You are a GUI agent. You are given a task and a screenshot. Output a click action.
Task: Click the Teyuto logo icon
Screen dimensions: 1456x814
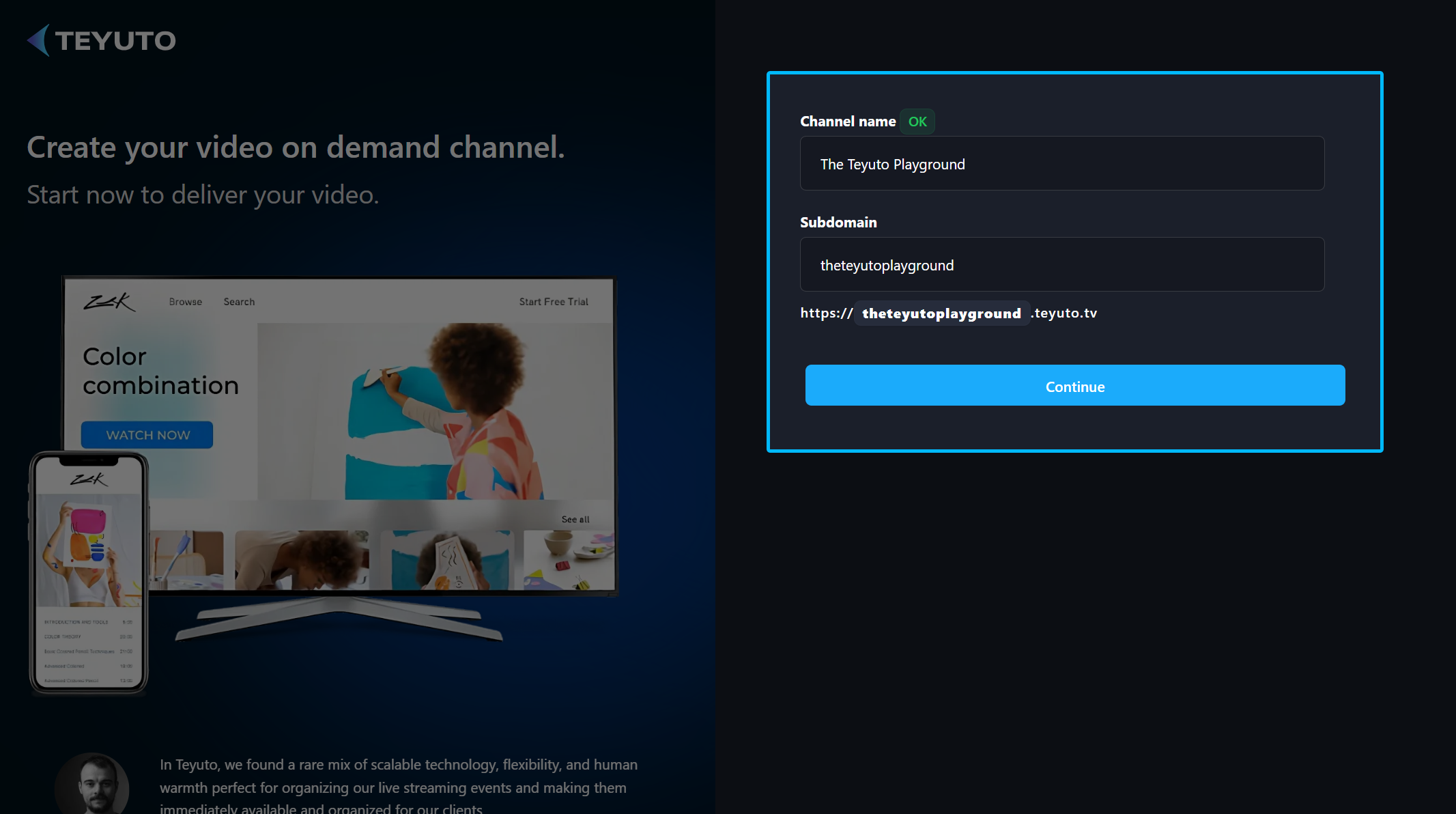point(39,40)
